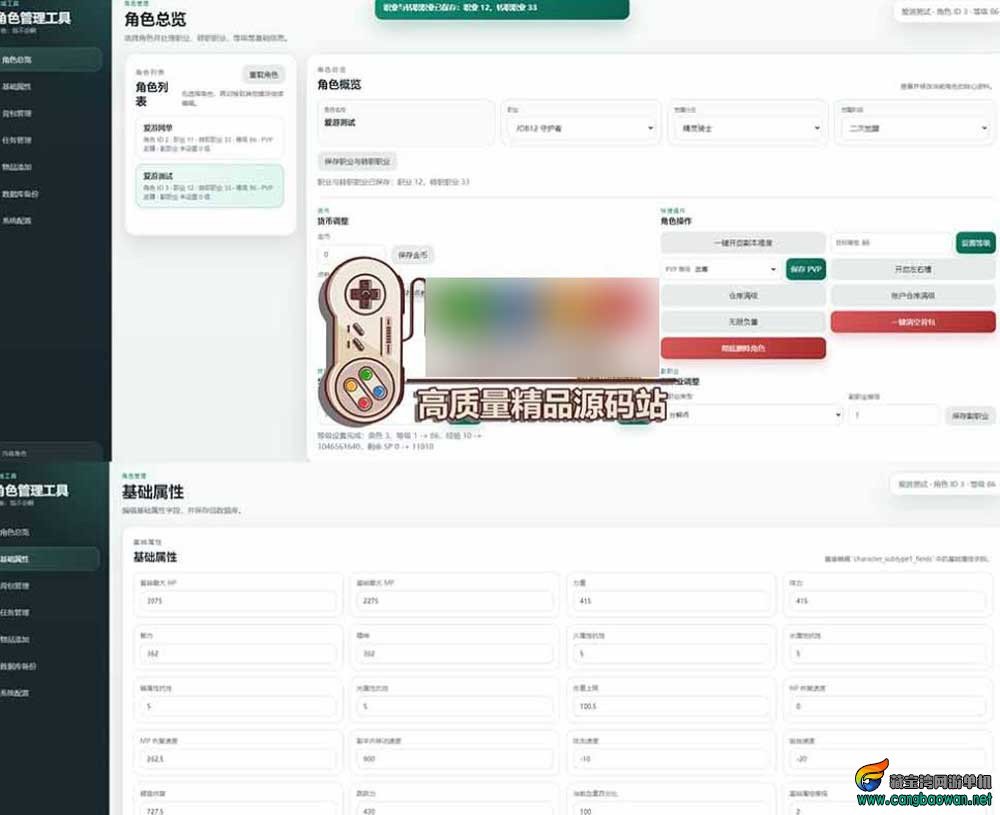Focus the sub-job level input field
This screenshot has height=815, width=1000.
[893, 415]
